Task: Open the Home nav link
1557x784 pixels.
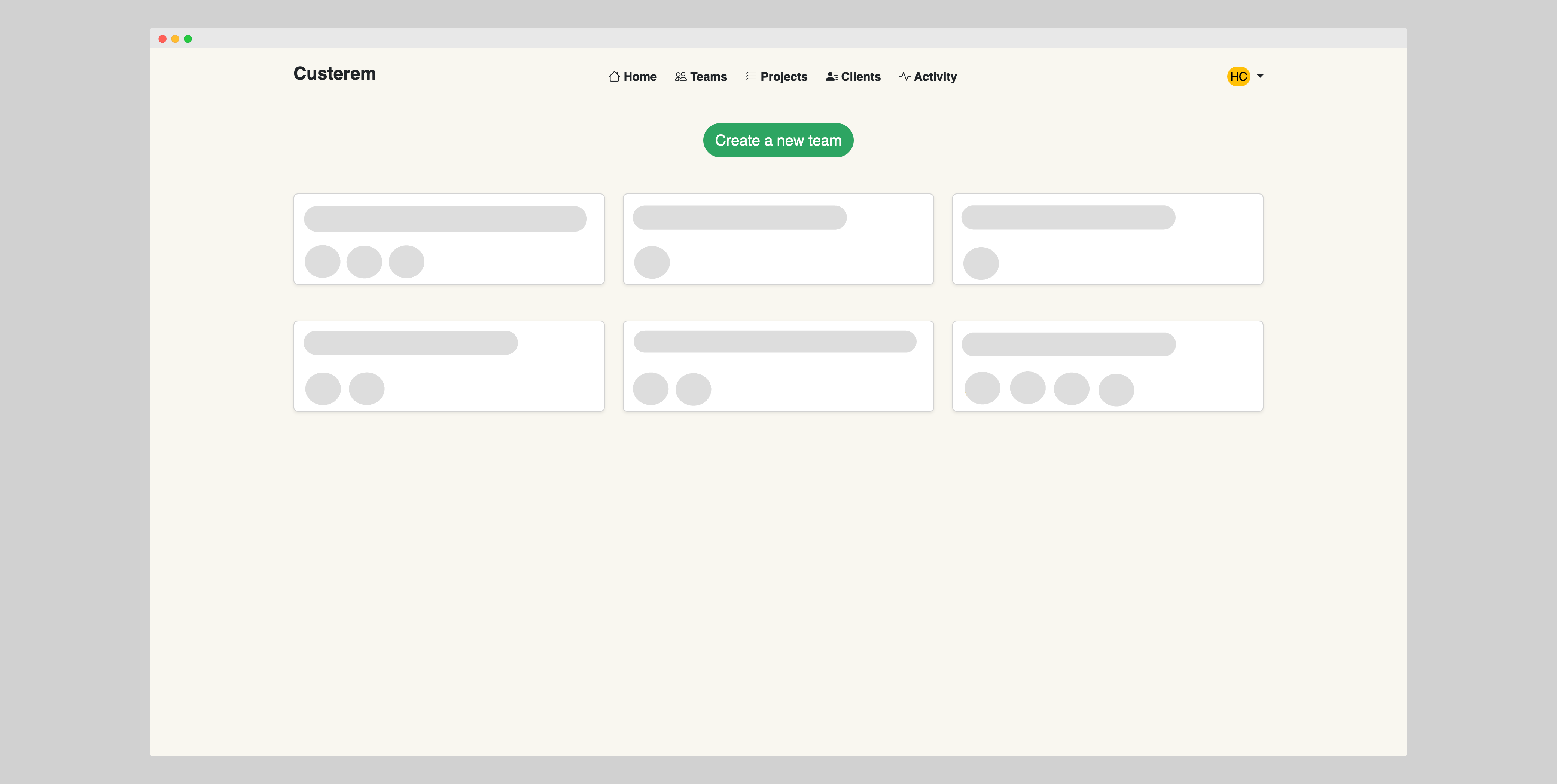Action: tap(632, 77)
